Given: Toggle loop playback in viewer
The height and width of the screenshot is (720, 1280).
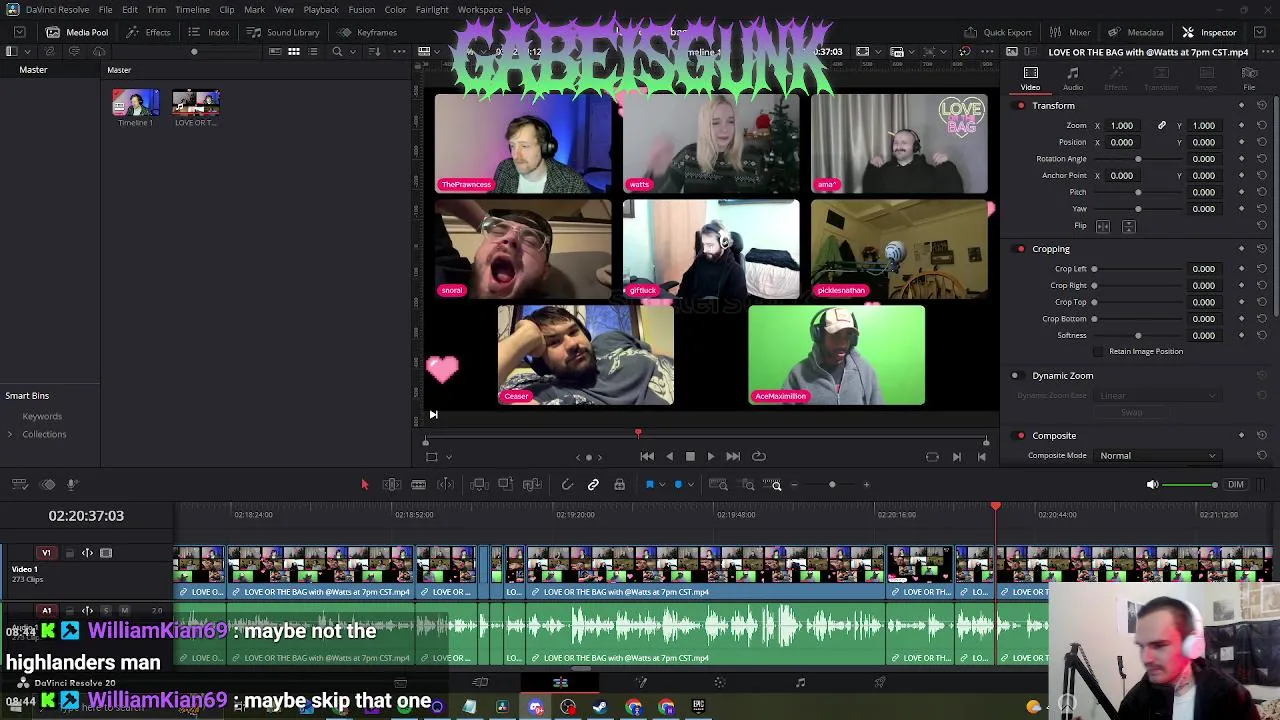Looking at the screenshot, I should click(x=759, y=456).
